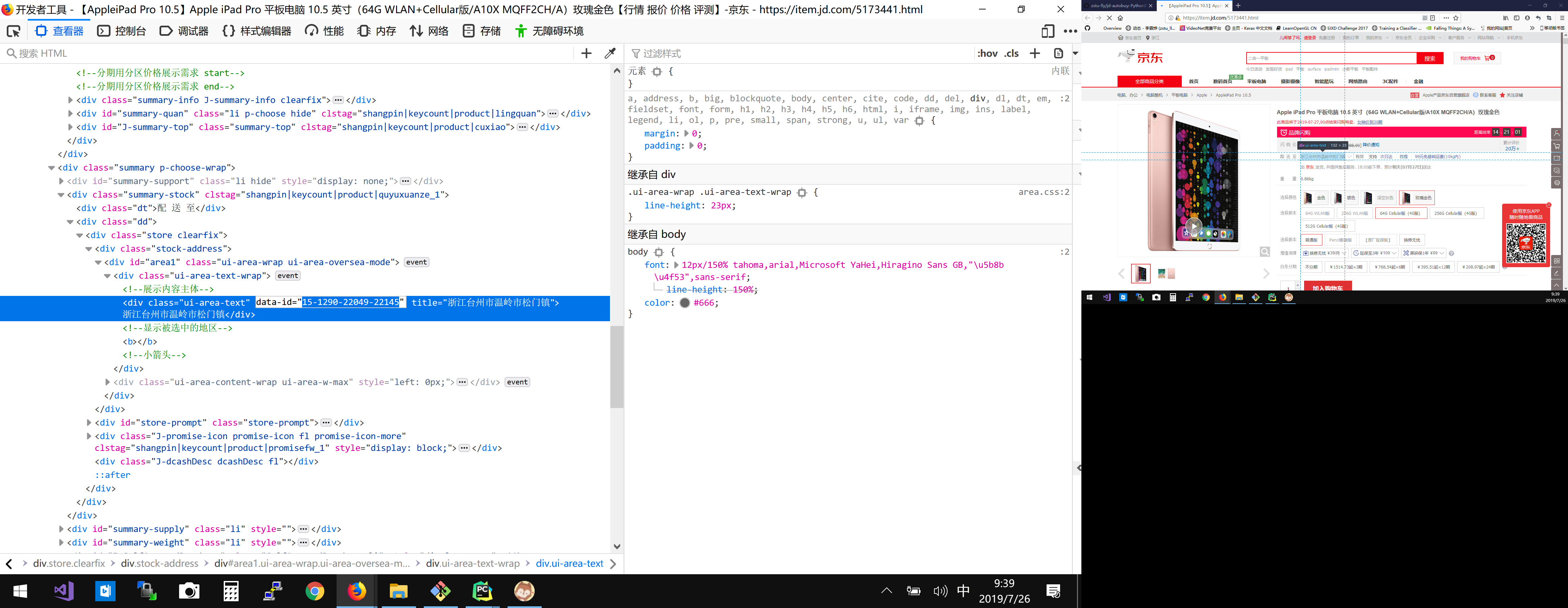Activate the element picker icon in DevTools

pos(14,31)
